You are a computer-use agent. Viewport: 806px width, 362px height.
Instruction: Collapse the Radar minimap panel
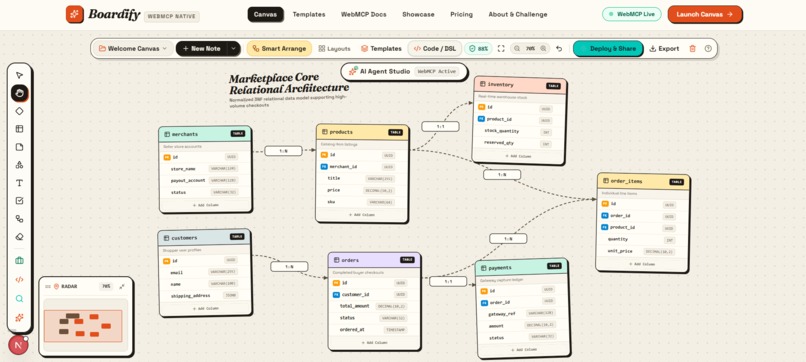[x=122, y=286]
